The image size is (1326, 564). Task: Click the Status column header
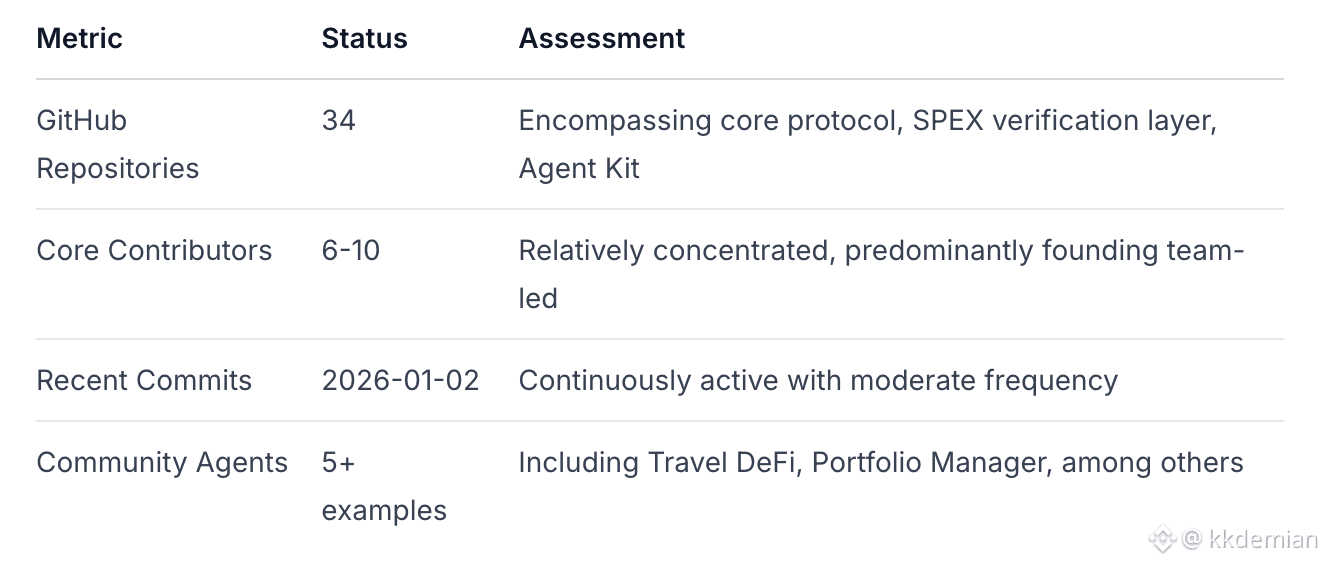coord(364,39)
